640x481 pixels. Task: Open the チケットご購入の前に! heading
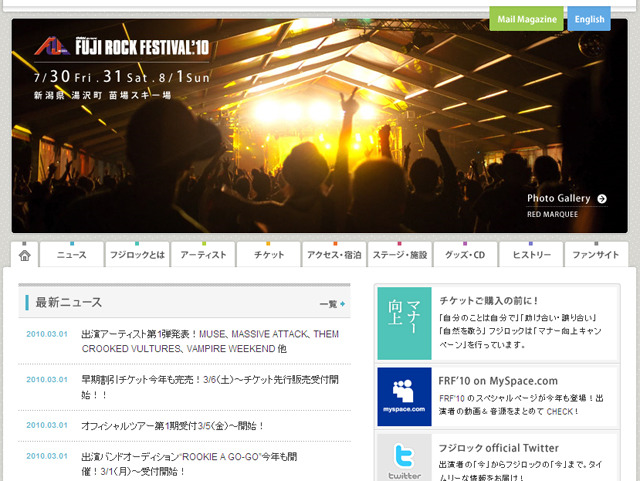coord(489,301)
